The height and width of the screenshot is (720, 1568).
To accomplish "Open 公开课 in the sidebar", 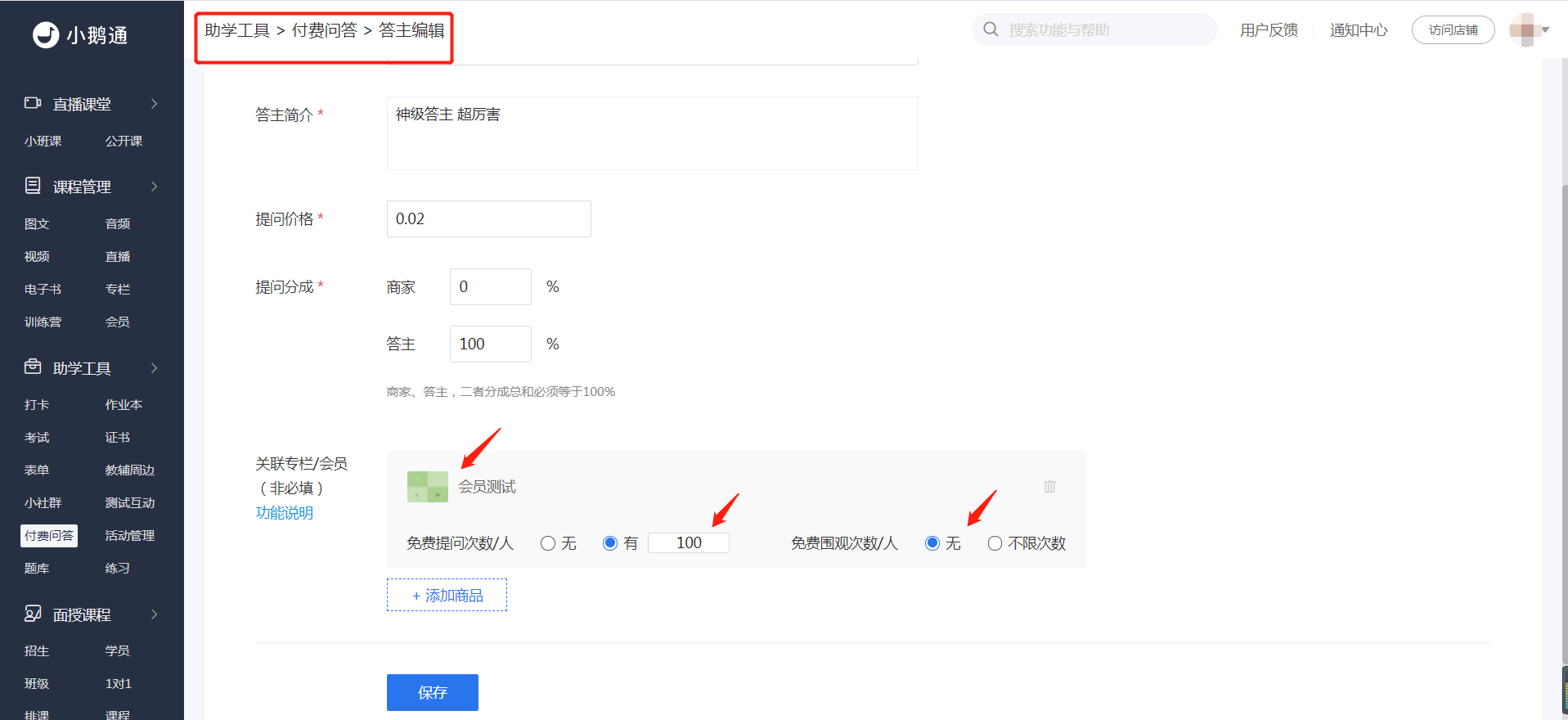I will (x=124, y=141).
